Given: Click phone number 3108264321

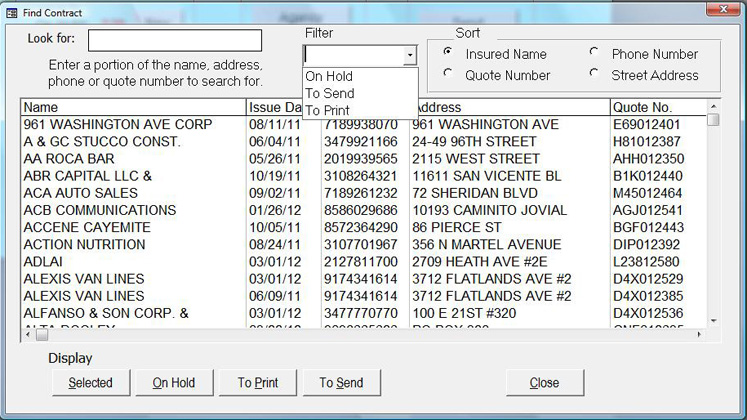Looking at the screenshot, I should pos(361,176).
